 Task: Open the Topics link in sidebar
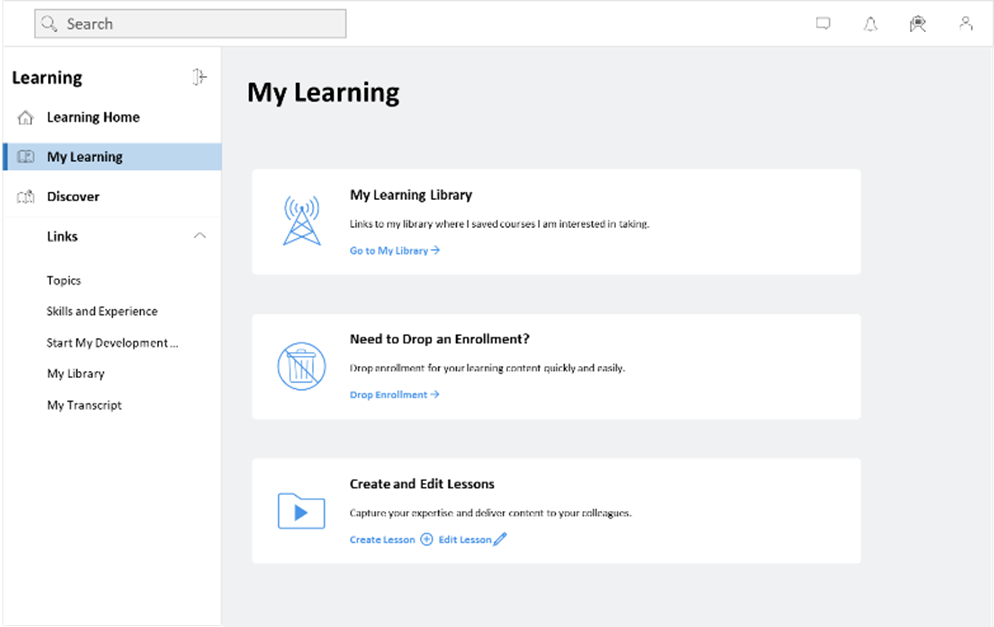pos(64,281)
